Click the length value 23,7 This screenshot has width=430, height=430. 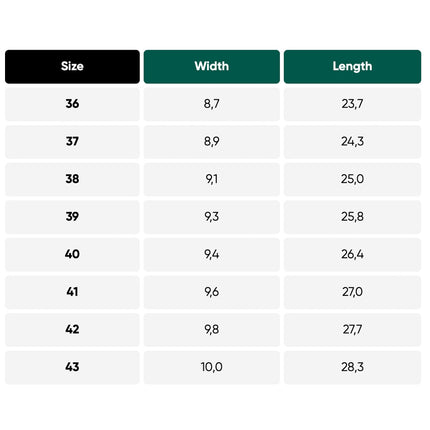coord(352,104)
